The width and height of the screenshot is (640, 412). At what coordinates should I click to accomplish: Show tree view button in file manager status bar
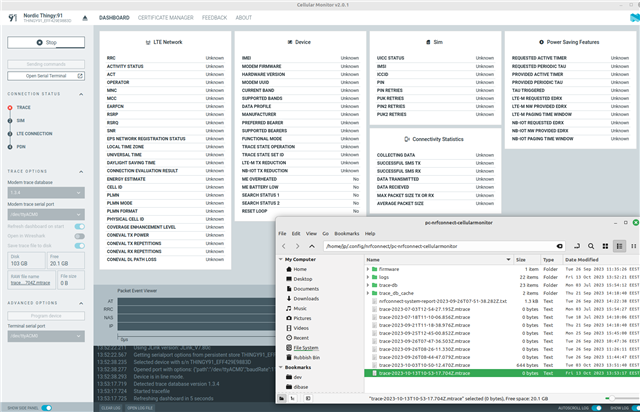point(293,398)
